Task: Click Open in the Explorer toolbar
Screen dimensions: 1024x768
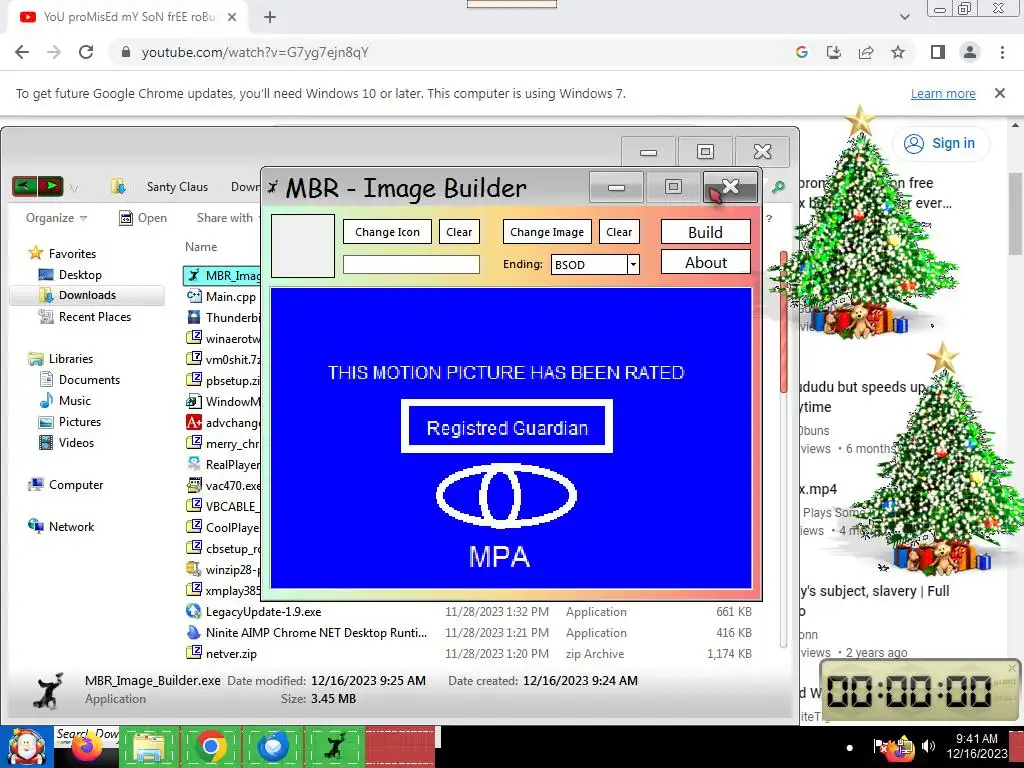Action: 143,218
